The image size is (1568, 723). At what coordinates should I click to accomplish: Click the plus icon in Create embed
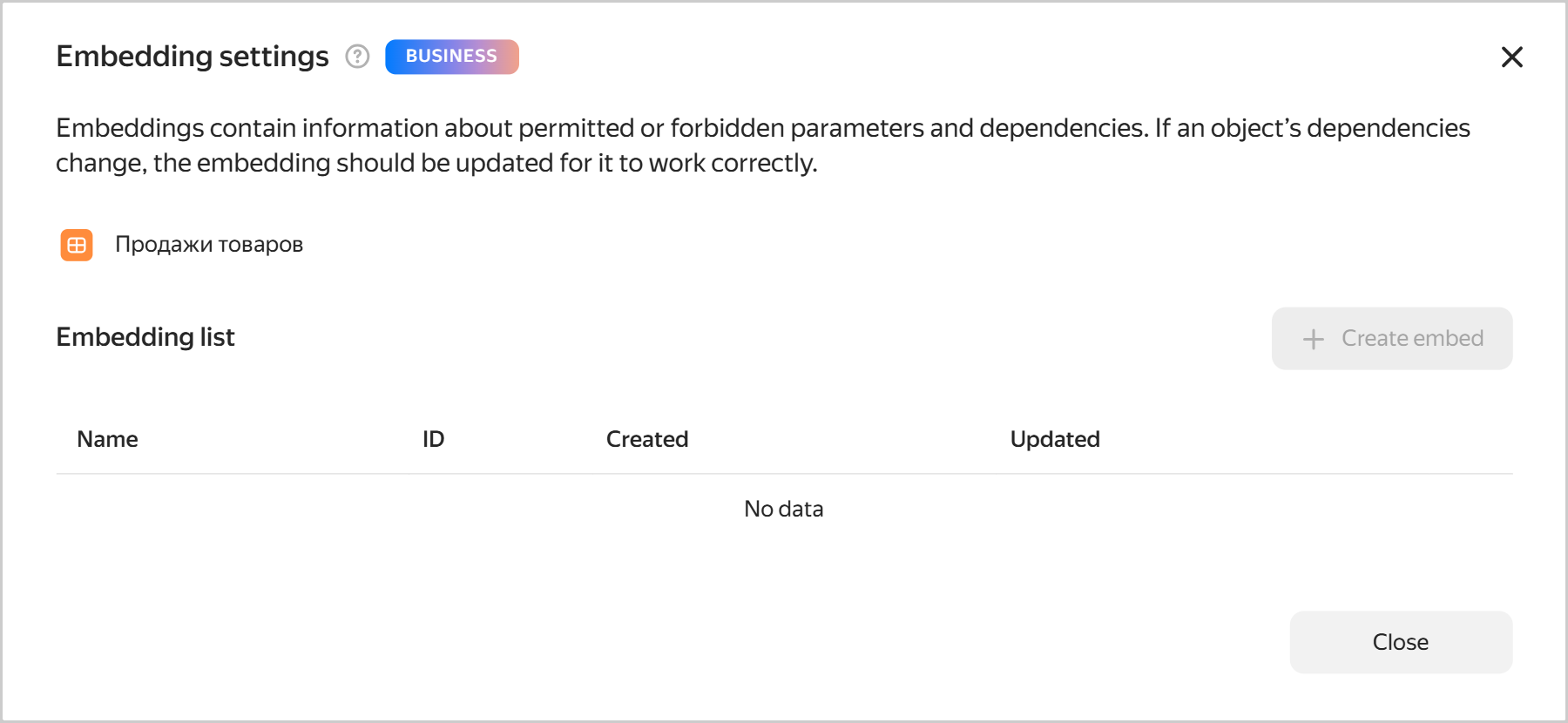1313,339
